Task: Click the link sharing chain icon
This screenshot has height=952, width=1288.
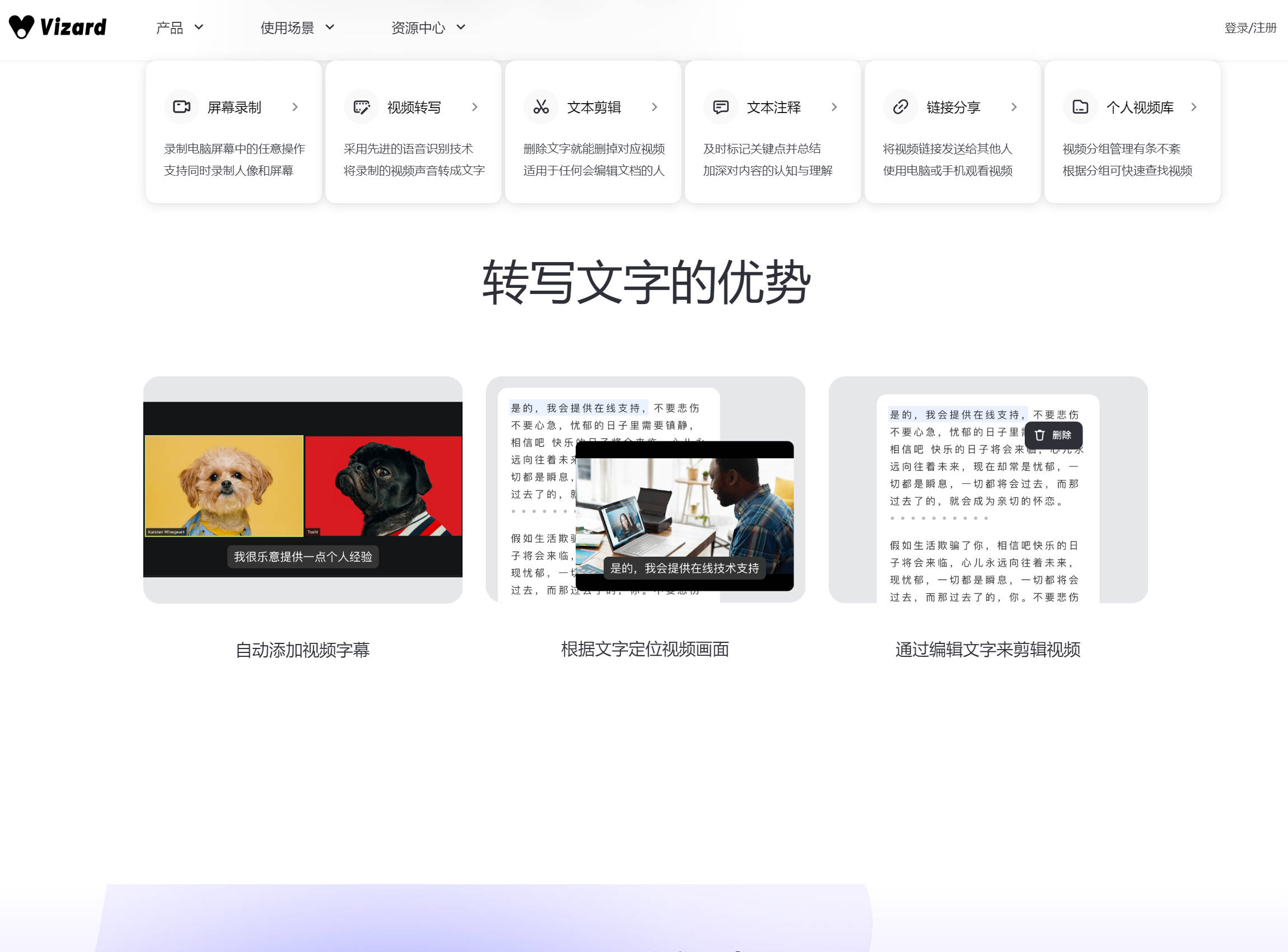Action: [900, 106]
